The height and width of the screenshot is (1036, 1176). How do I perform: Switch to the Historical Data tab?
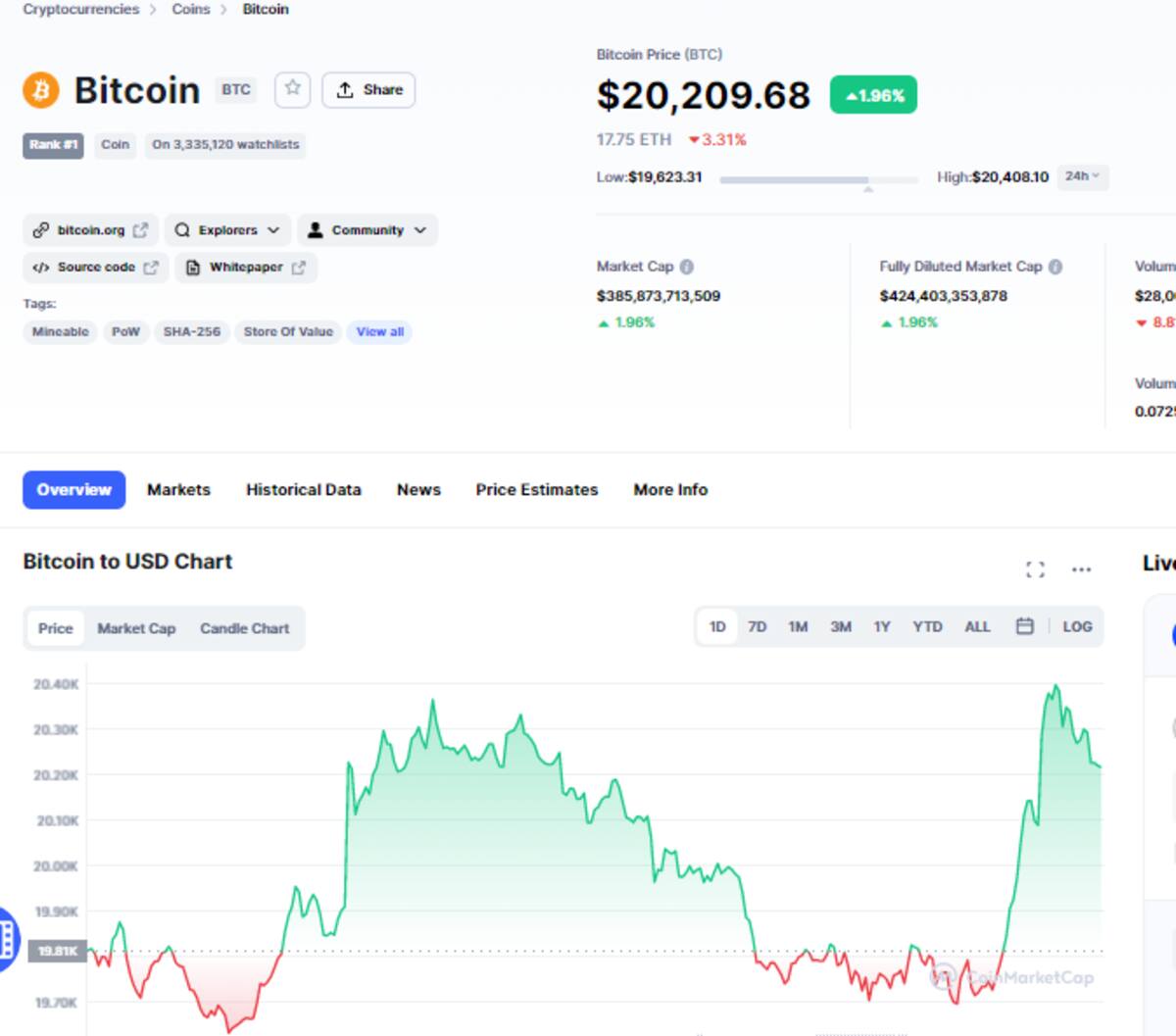click(x=303, y=490)
